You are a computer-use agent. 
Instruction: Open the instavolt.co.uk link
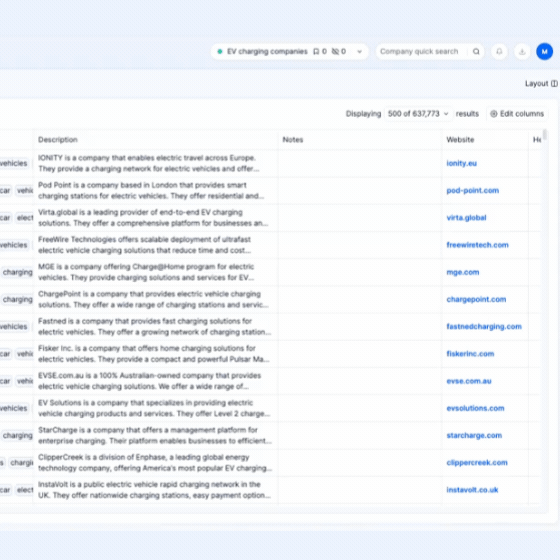[472, 490]
